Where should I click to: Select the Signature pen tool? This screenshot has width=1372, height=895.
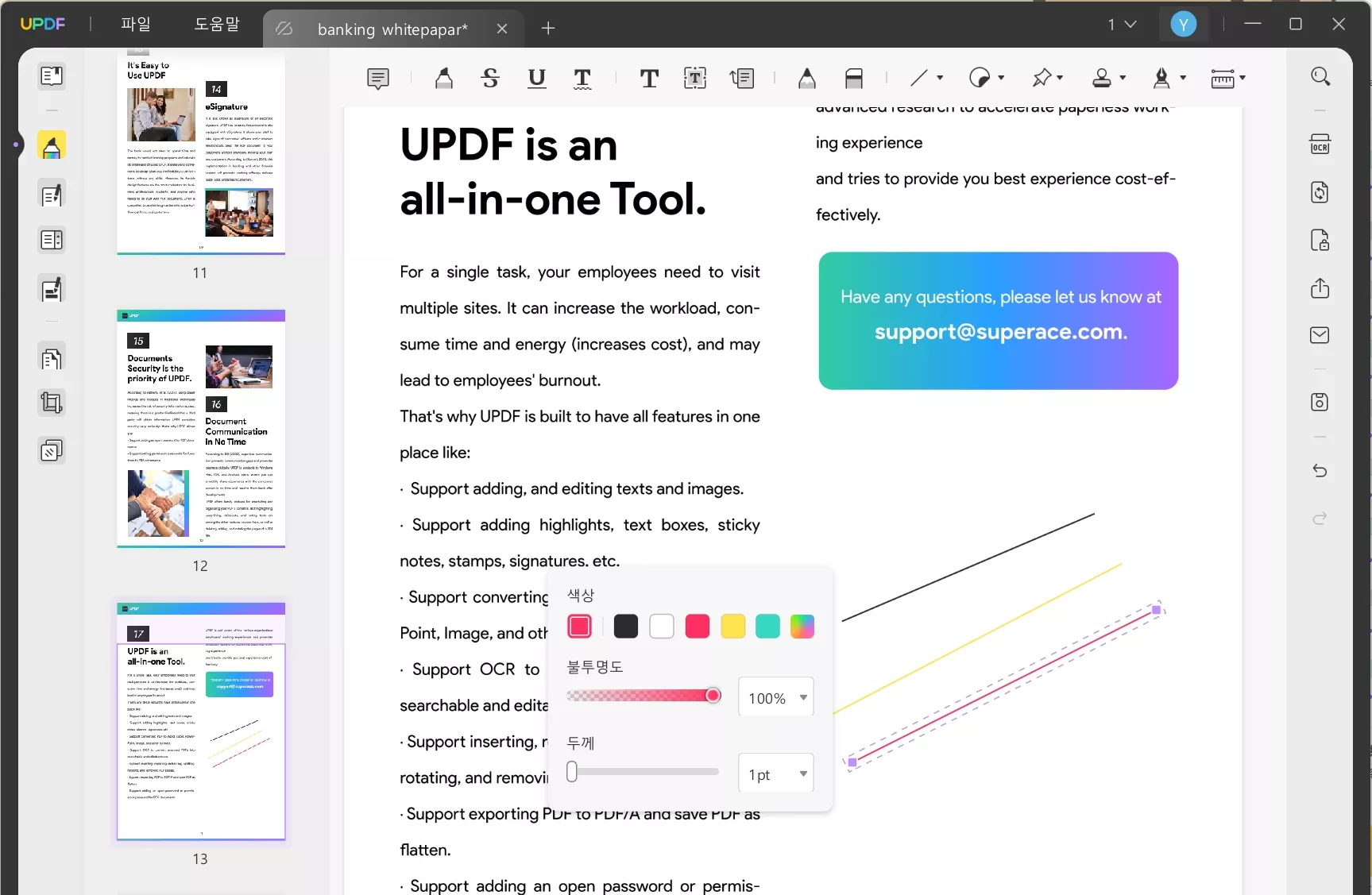[1161, 78]
